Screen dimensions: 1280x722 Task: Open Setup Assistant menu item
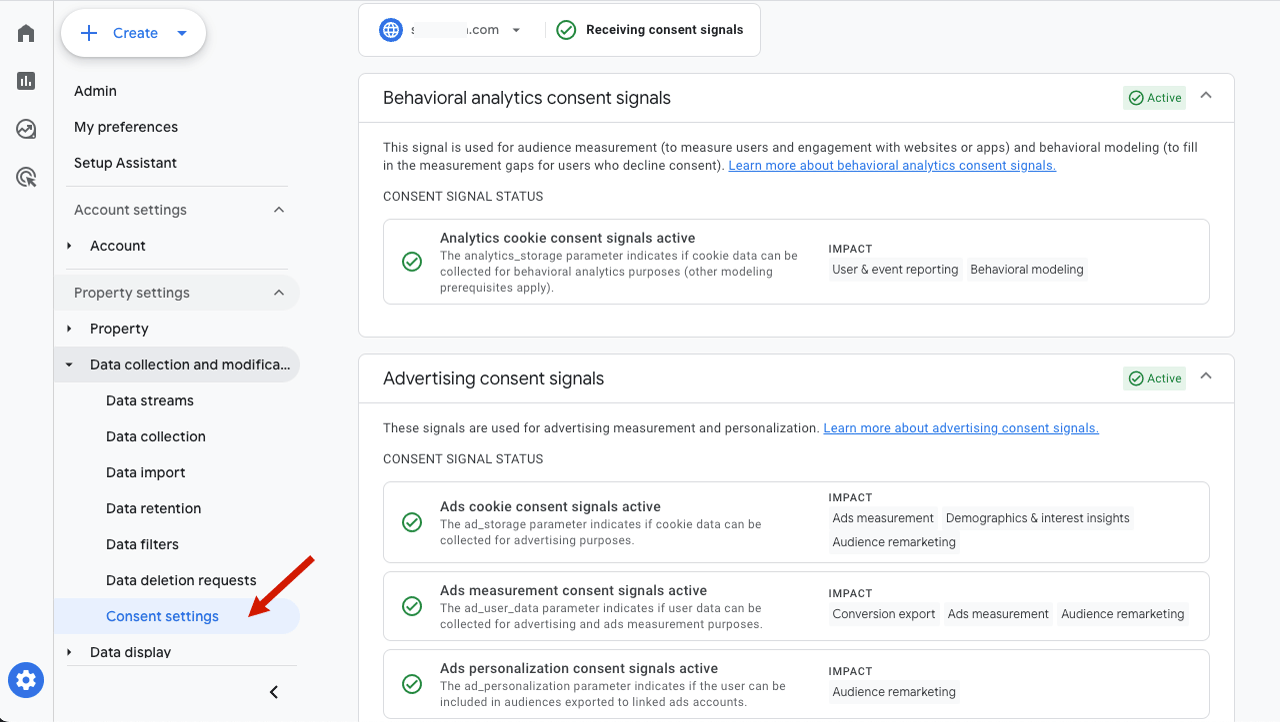[x=125, y=163]
